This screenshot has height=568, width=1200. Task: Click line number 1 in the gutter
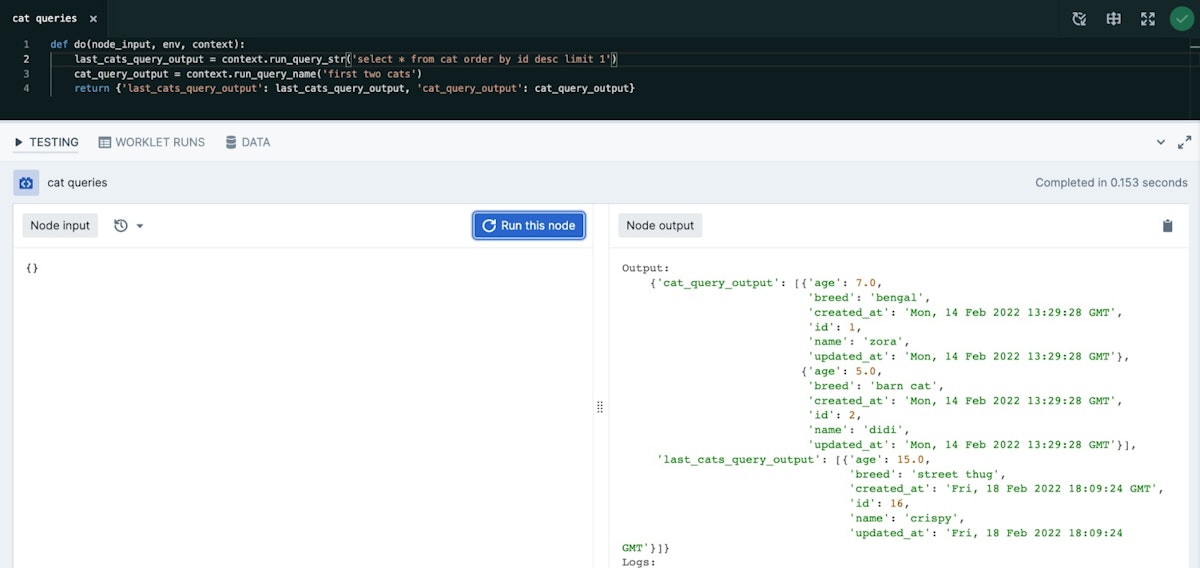pyautogui.click(x=26, y=45)
